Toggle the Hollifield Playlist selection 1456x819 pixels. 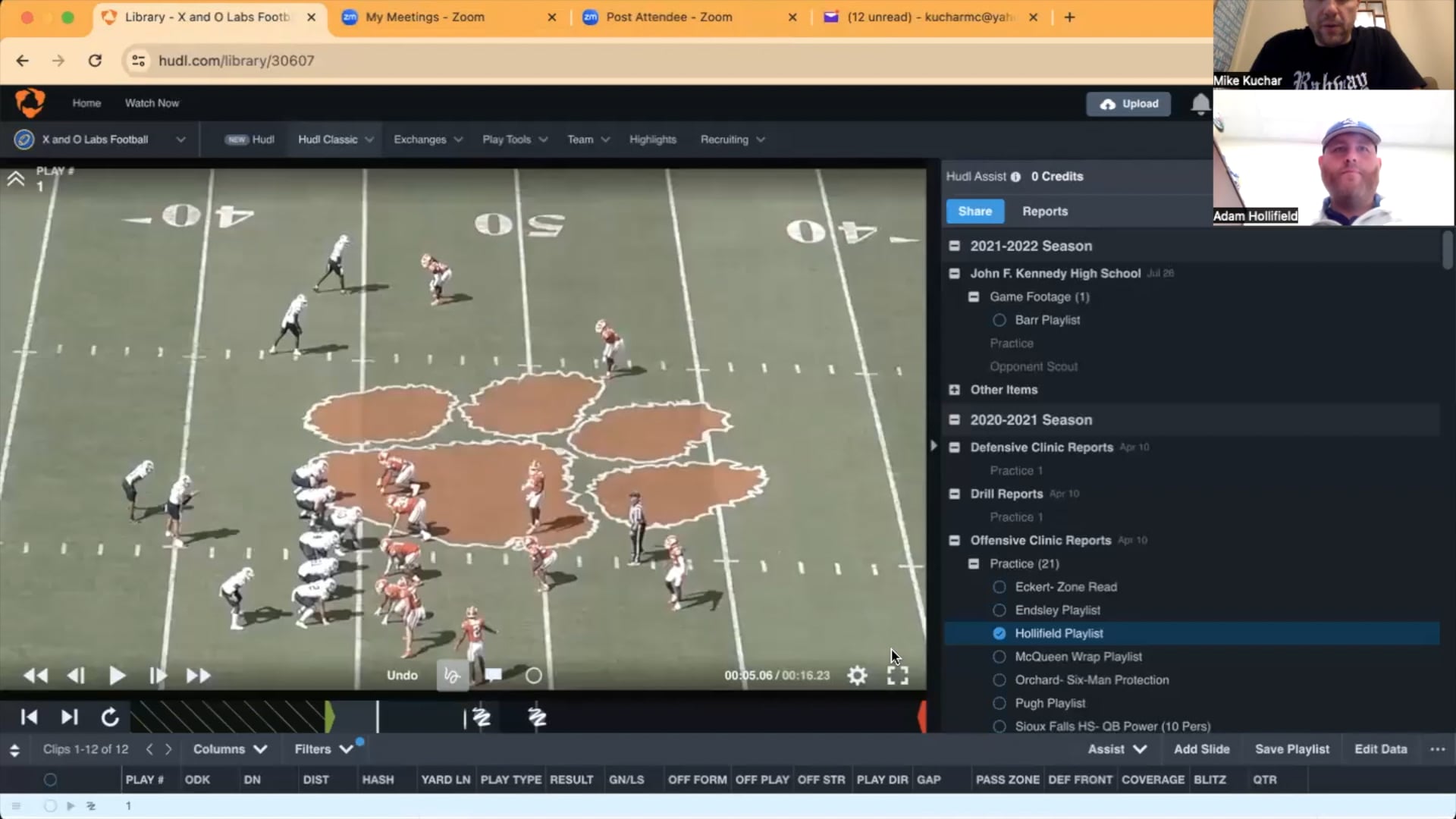coord(999,633)
